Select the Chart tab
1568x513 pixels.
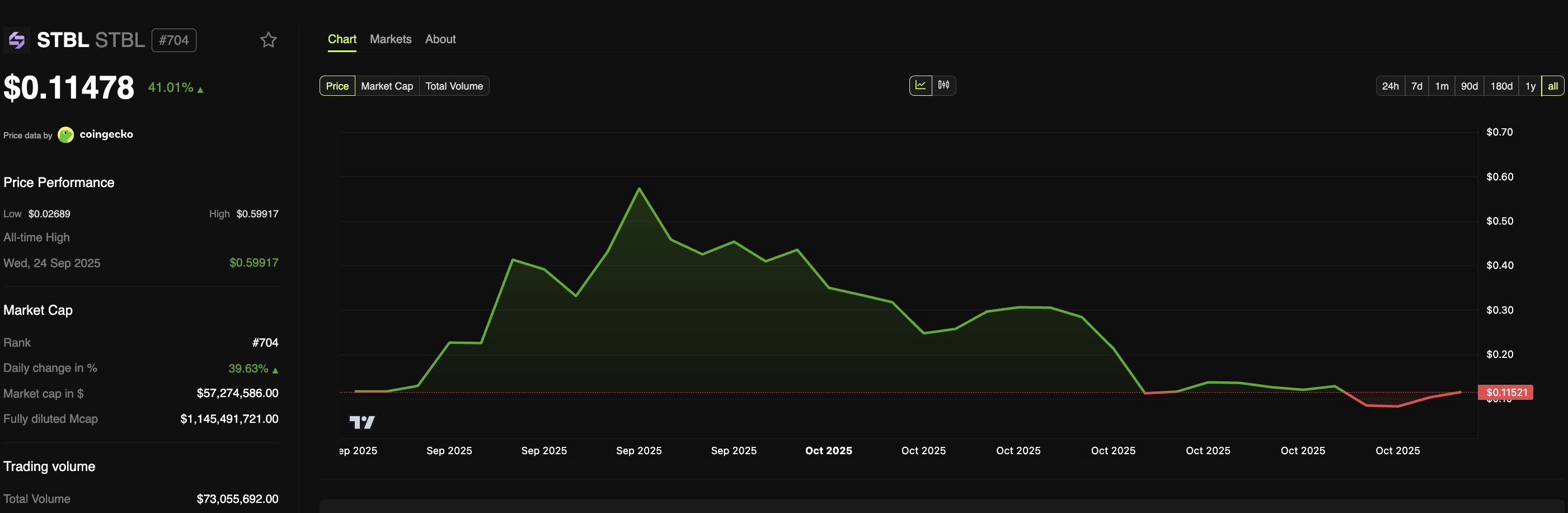[x=342, y=39]
